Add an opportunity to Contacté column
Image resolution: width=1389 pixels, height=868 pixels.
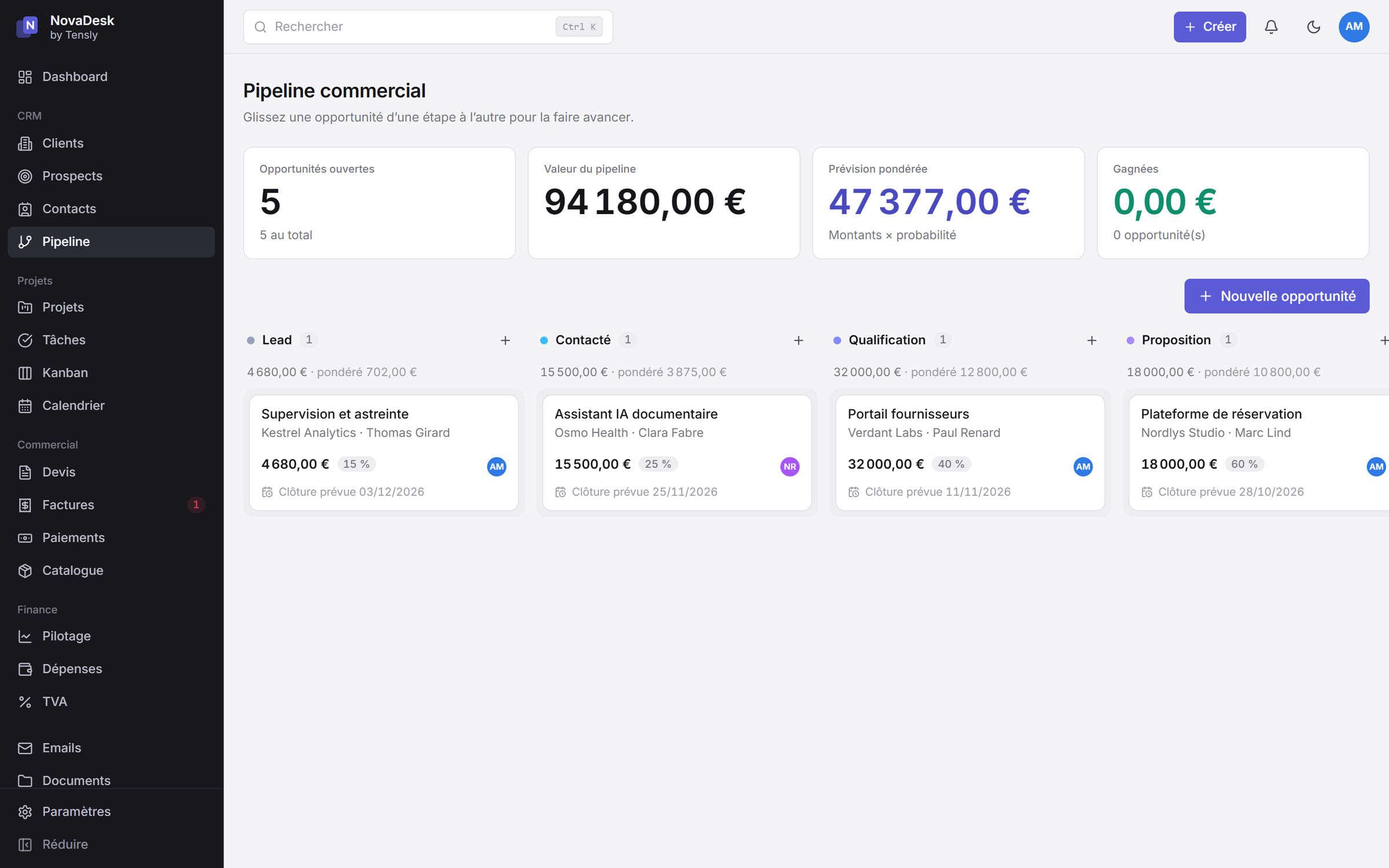(798, 340)
